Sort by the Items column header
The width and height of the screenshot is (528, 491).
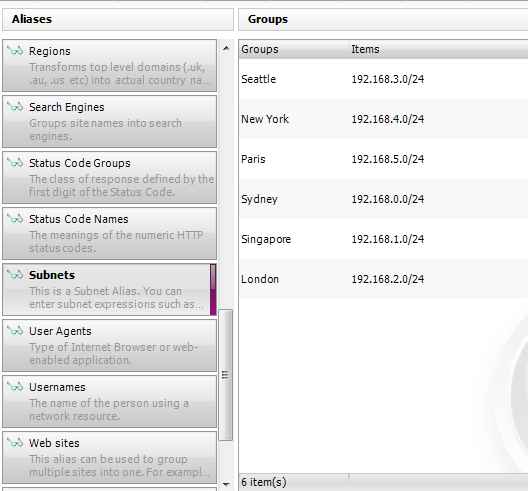point(438,49)
